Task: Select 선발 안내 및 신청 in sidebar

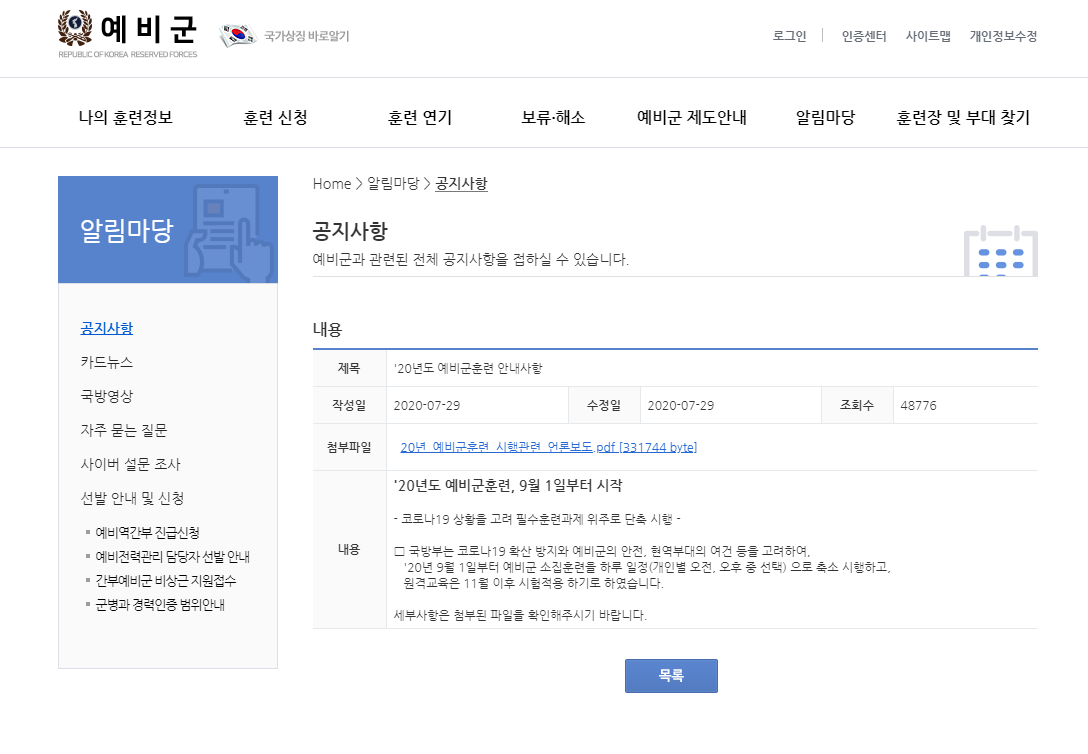Action: click(133, 498)
